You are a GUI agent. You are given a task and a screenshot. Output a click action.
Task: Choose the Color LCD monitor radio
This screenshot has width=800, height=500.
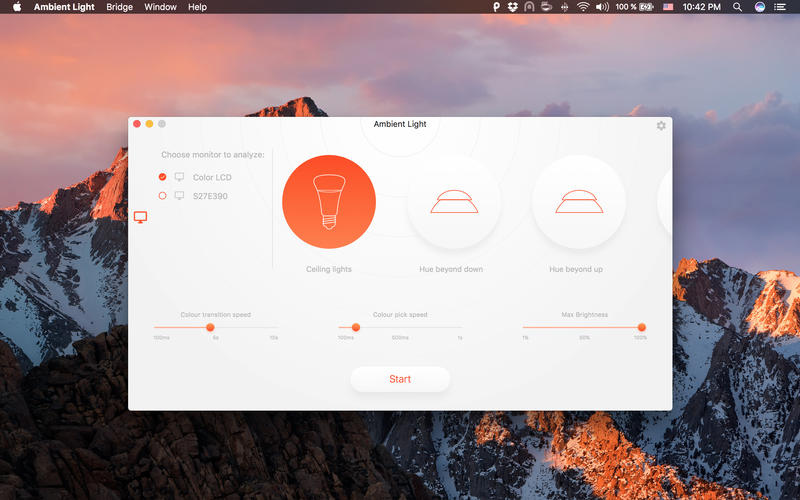[162, 177]
